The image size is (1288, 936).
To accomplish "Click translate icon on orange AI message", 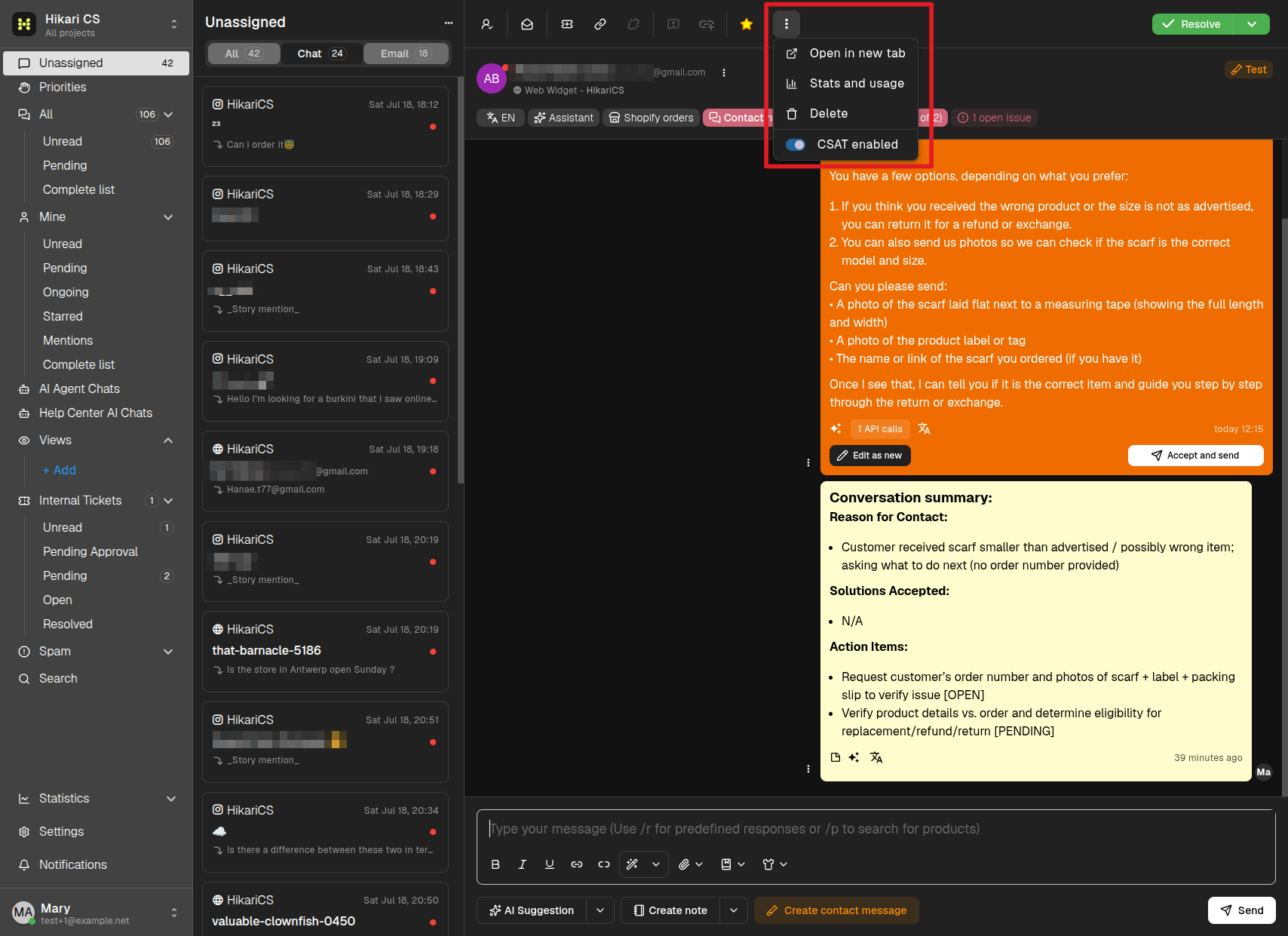I will (x=925, y=428).
